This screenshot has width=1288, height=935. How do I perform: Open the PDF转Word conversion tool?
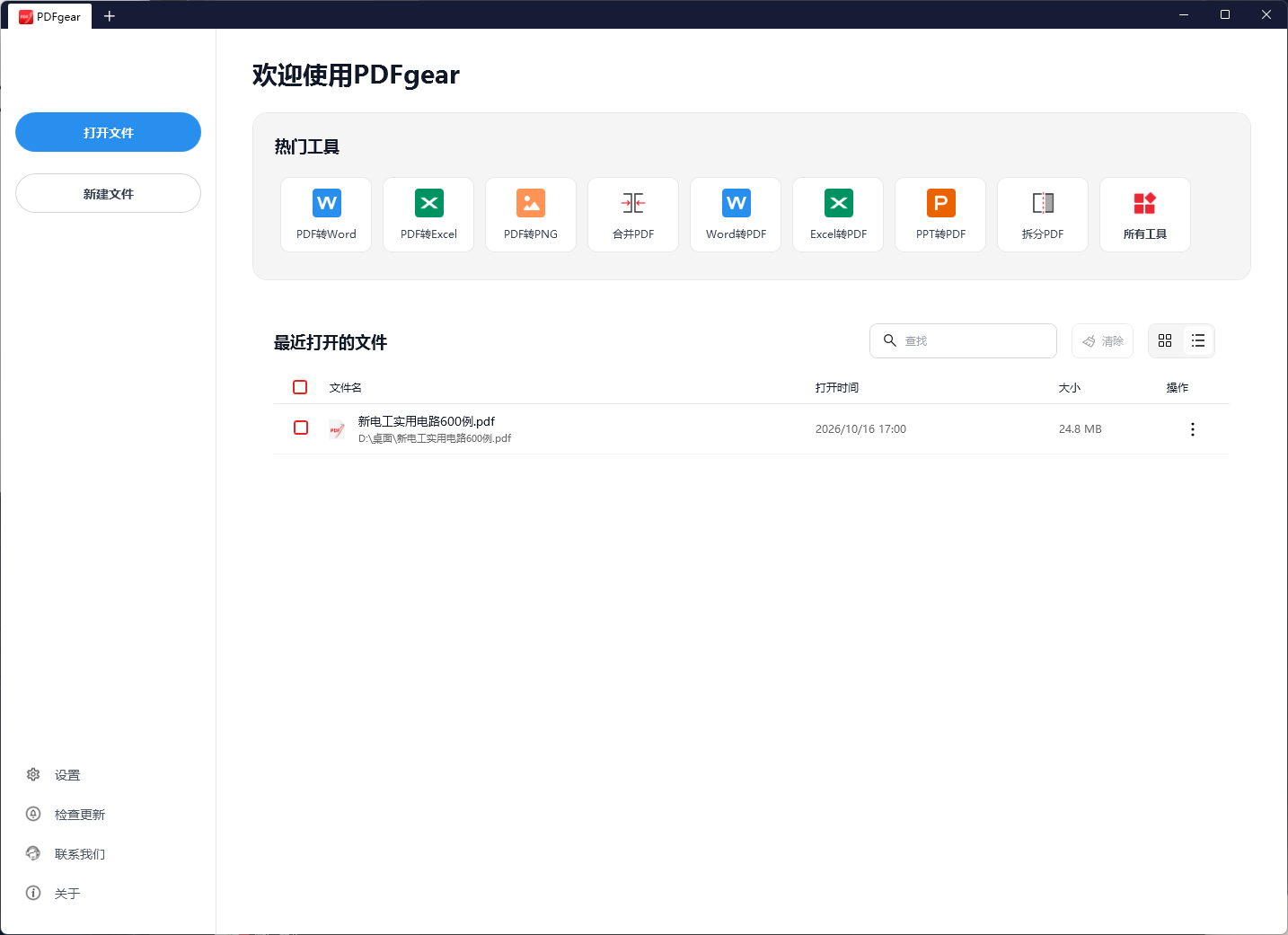coord(326,215)
